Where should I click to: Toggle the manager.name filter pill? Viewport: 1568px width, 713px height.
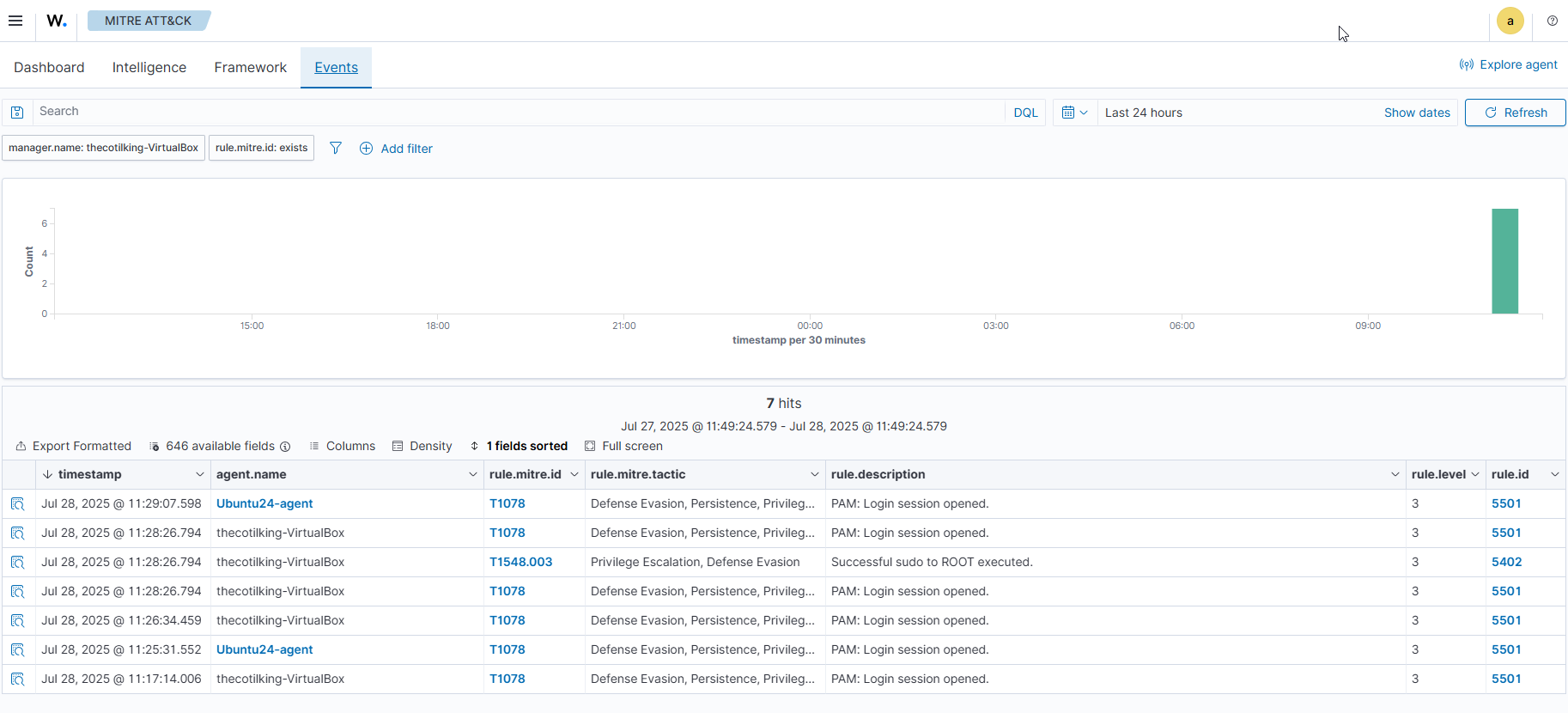pyautogui.click(x=103, y=148)
